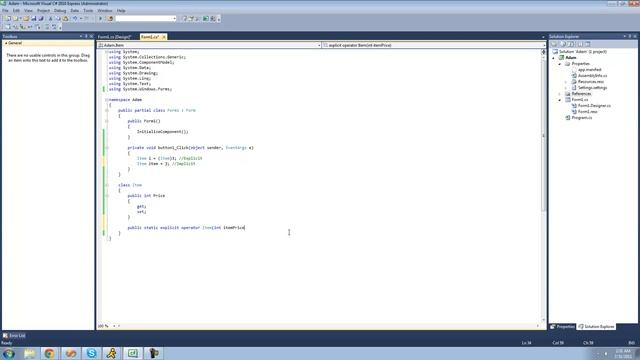Click the View Code icon in Solution Explorer
This screenshot has width=640, height=360.
580,44
